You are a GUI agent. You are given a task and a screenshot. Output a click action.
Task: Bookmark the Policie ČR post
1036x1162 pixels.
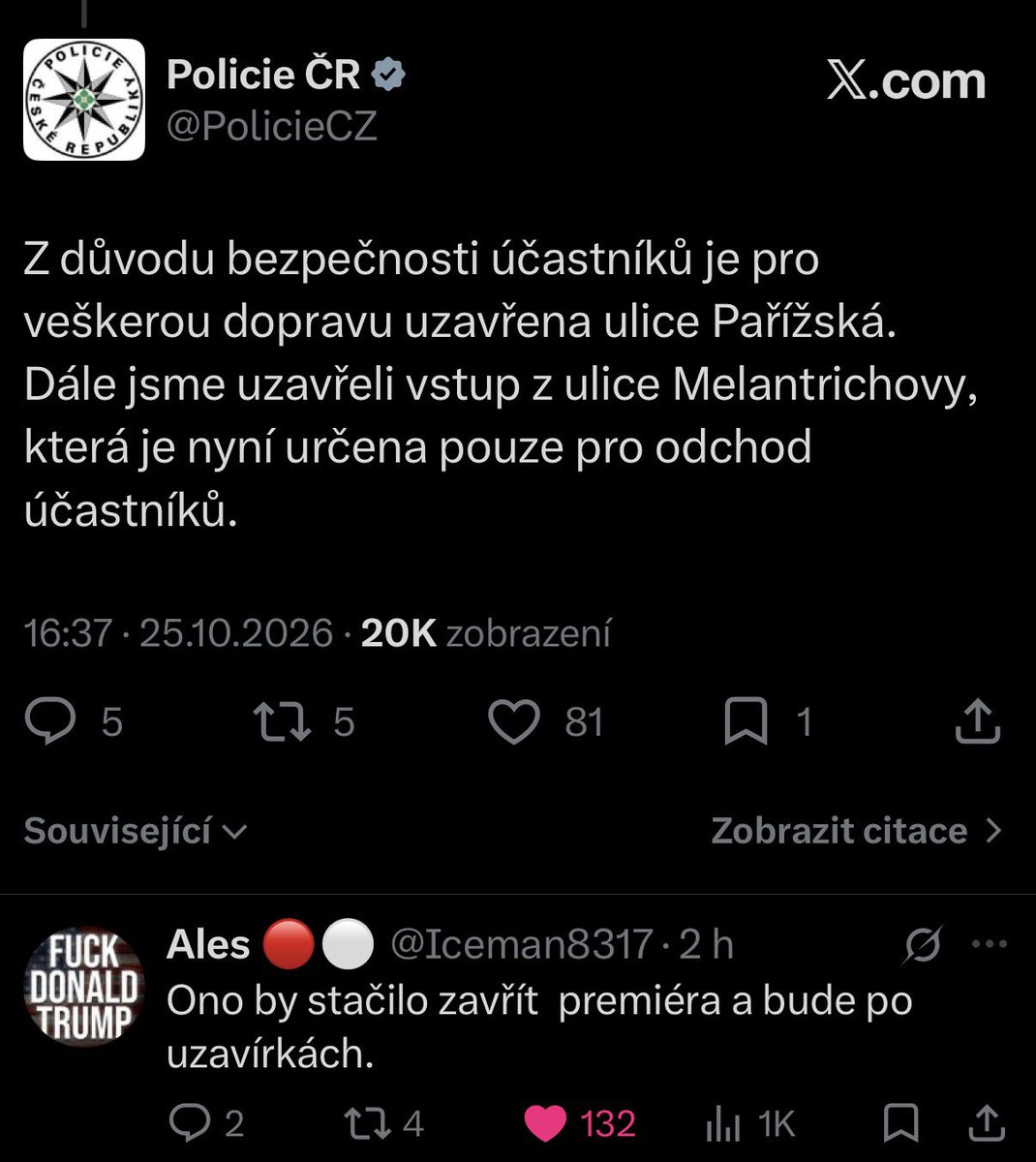746,722
